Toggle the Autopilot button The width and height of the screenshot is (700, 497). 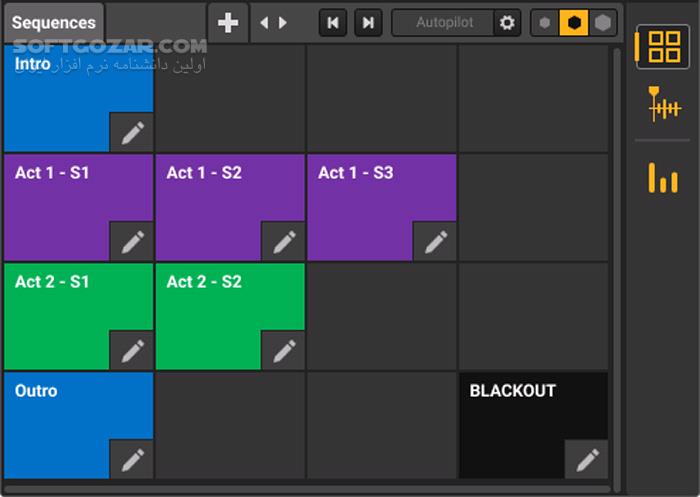[443, 22]
